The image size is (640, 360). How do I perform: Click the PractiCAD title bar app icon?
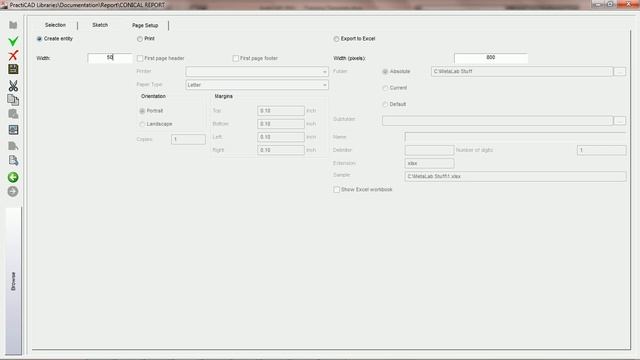(4, 5)
